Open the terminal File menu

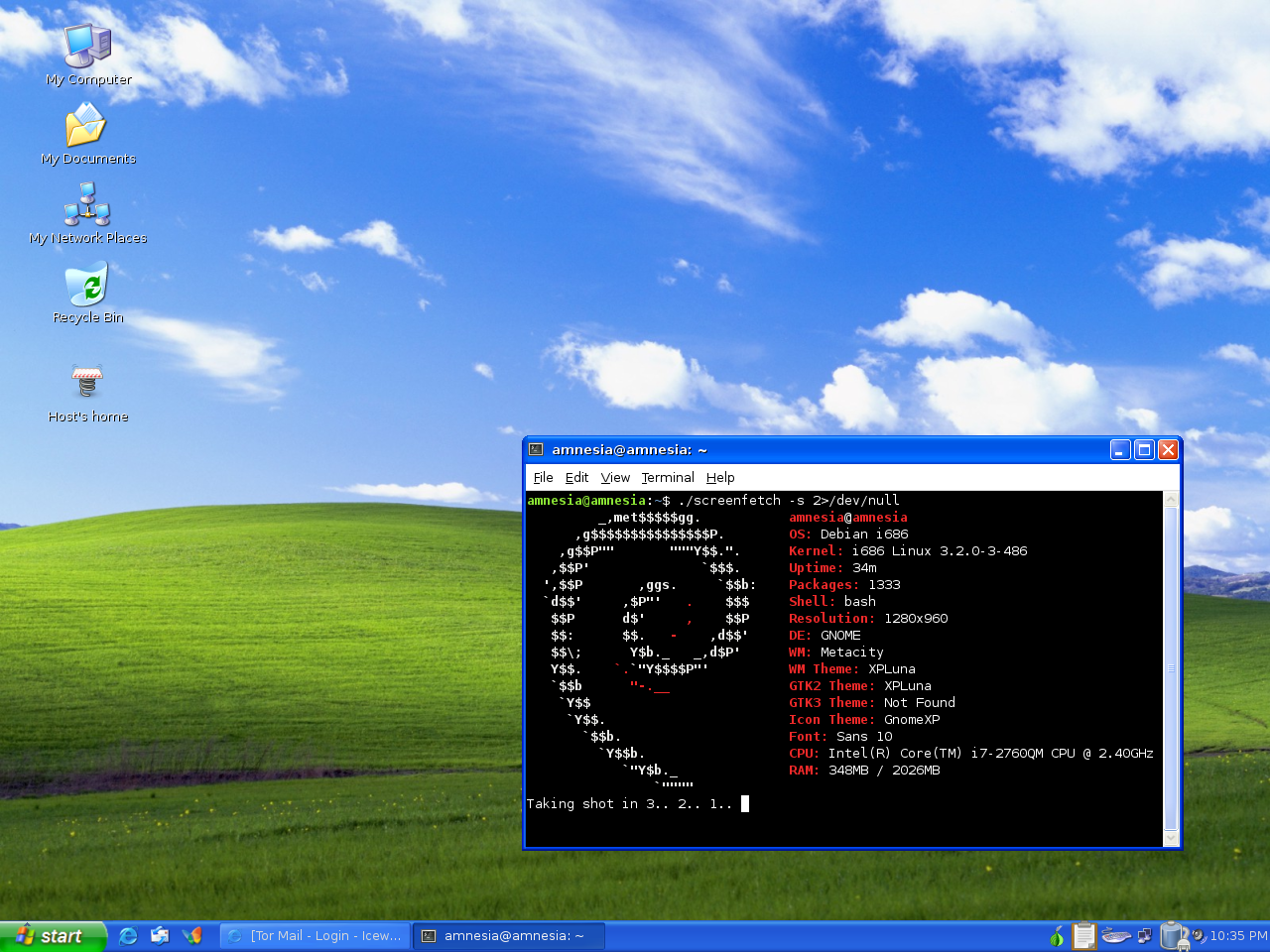(543, 477)
